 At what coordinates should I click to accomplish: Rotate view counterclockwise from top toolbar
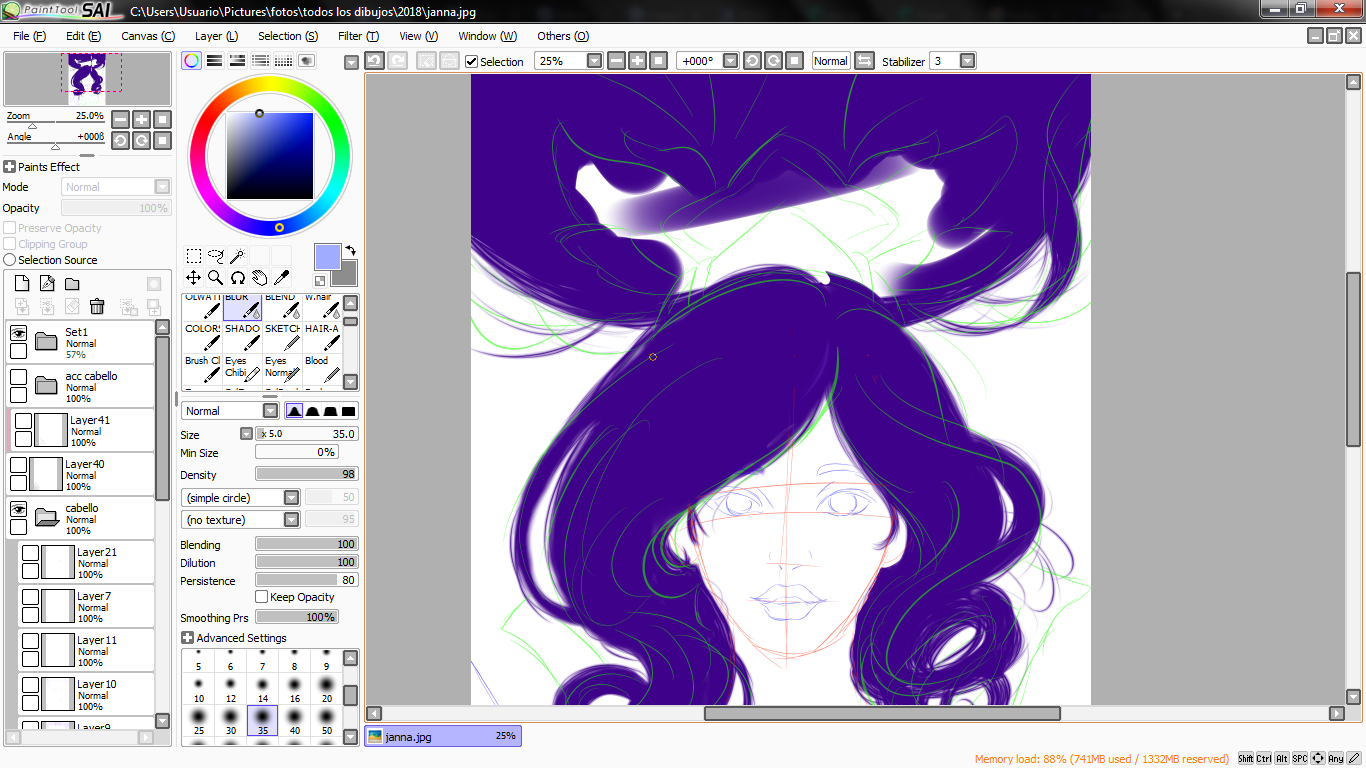pos(752,61)
